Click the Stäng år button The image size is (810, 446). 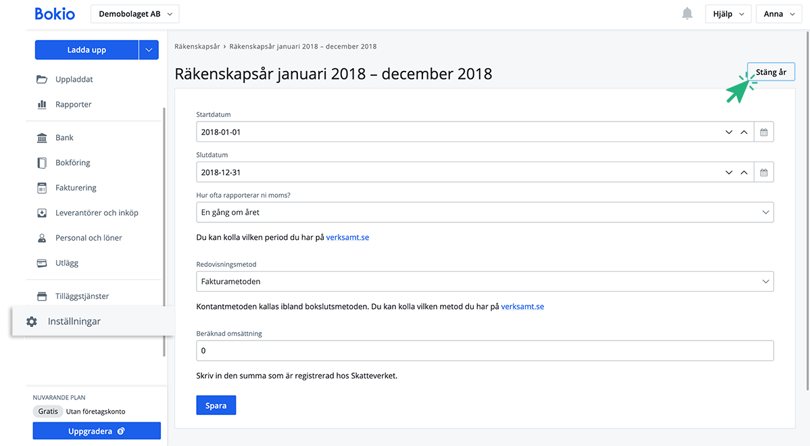click(771, 72)
